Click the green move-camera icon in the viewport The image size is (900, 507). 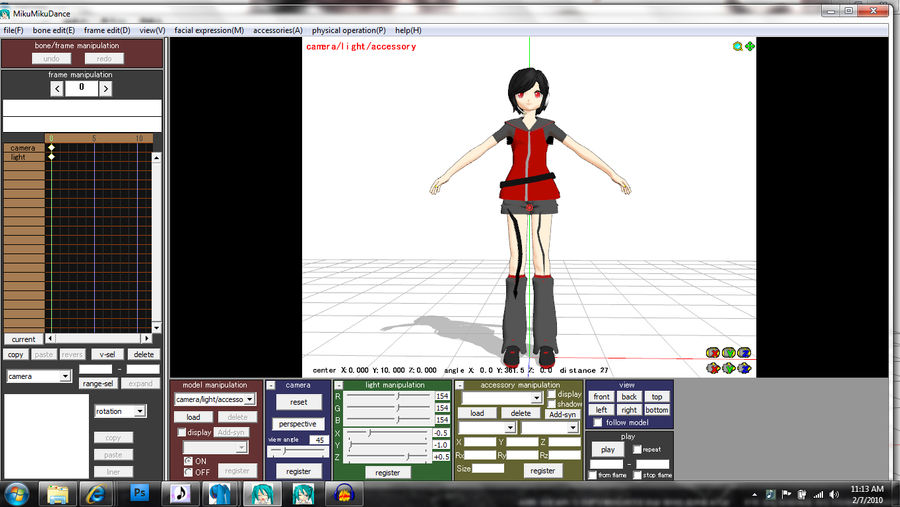750,47
